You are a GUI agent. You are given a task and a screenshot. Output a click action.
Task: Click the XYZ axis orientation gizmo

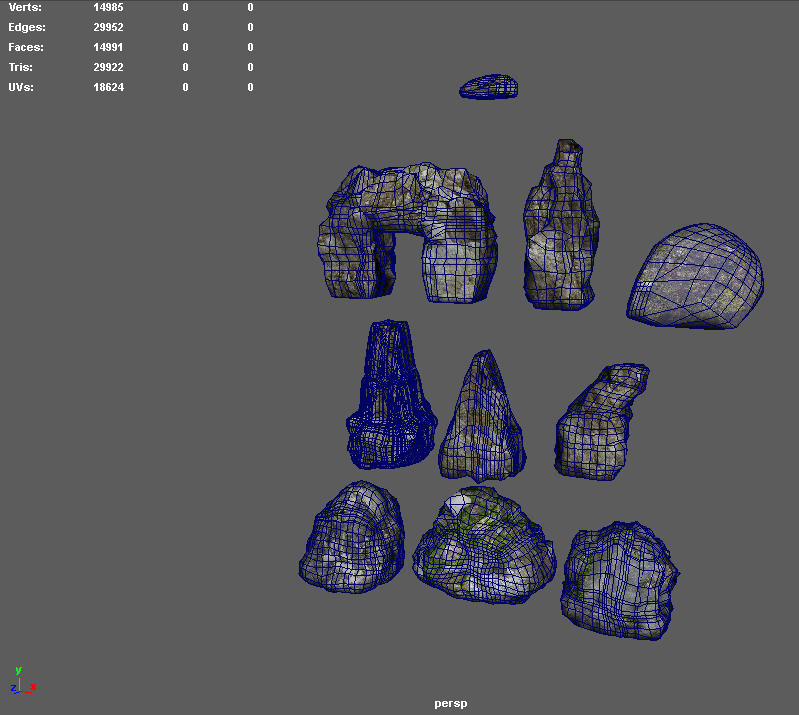pos(23,680)
